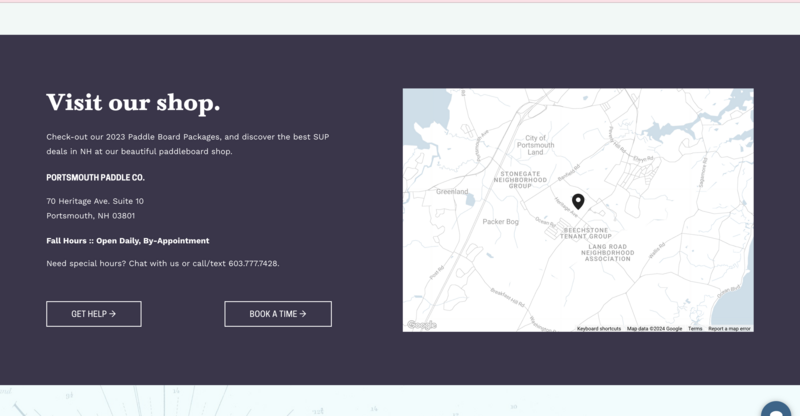800x416 pixels.
Task: Click the Packer Bog map label
Action: pos(500,221)
